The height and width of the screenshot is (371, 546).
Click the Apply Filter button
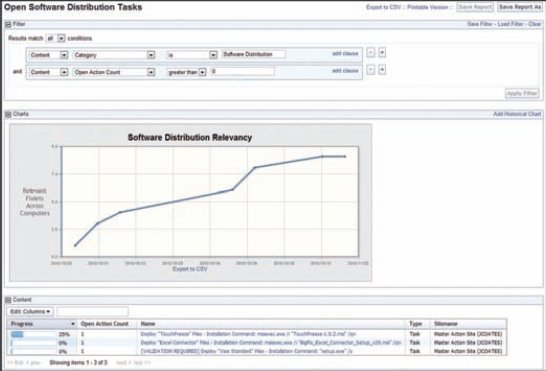point(522,93)
